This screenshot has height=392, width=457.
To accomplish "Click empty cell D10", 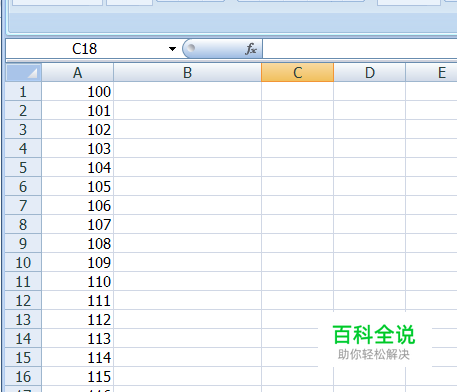I will coord(369,262).
